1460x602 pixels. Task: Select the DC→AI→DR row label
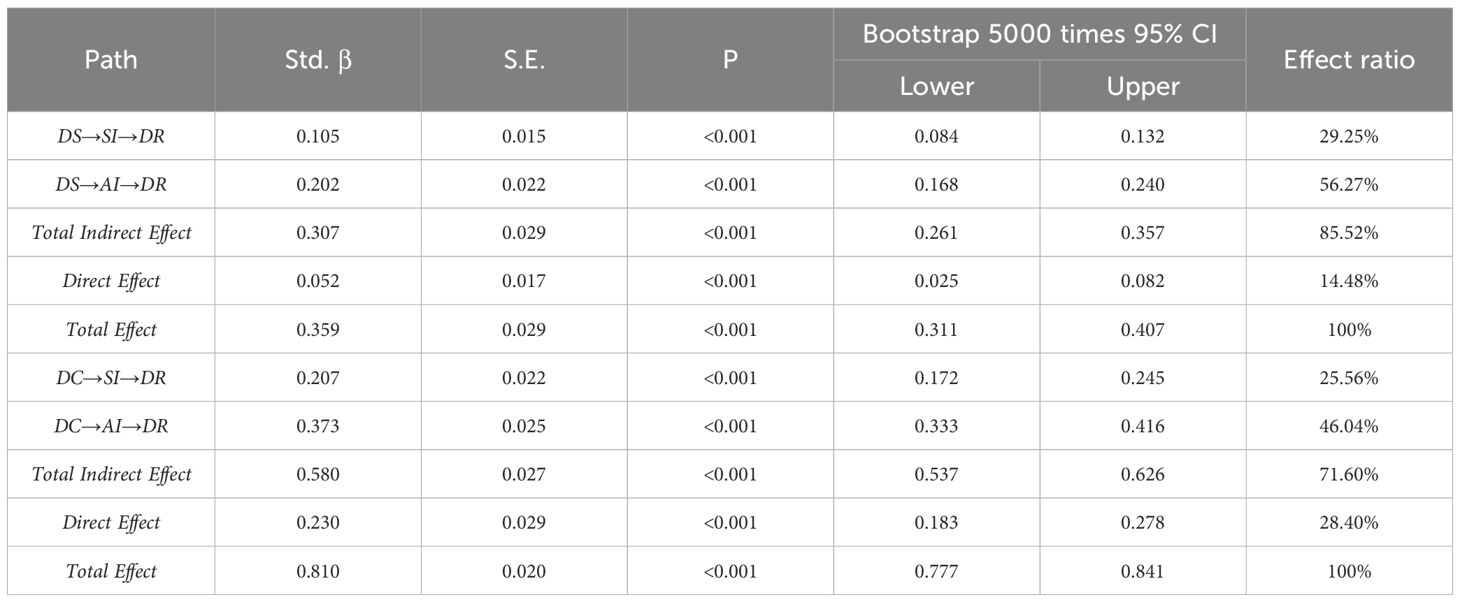click(x=110, y=426)
